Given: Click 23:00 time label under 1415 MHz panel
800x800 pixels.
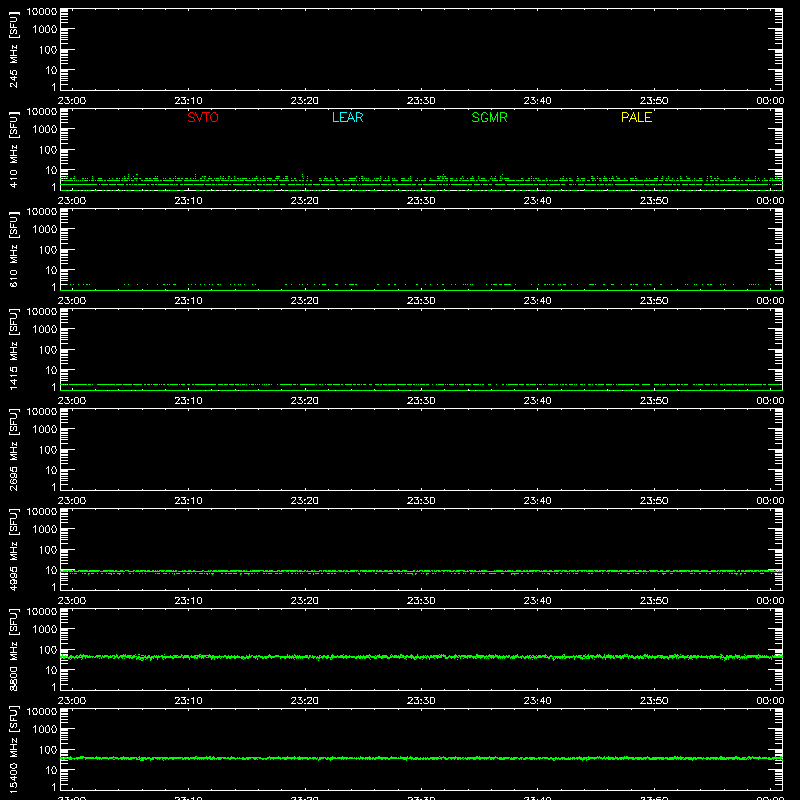Looking at the screenshot, I should point(72,401).
